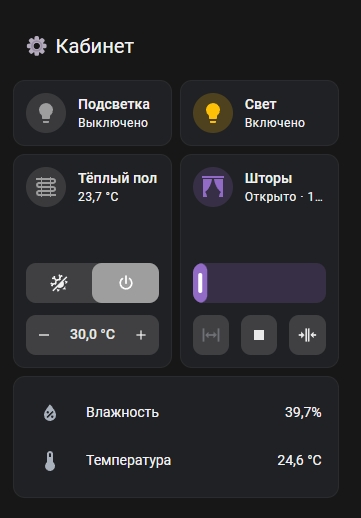Image resolution: width=361 pixels, height=518 pixels.
Task: Stop the curtains with the square button
Action: coord(259,335)
